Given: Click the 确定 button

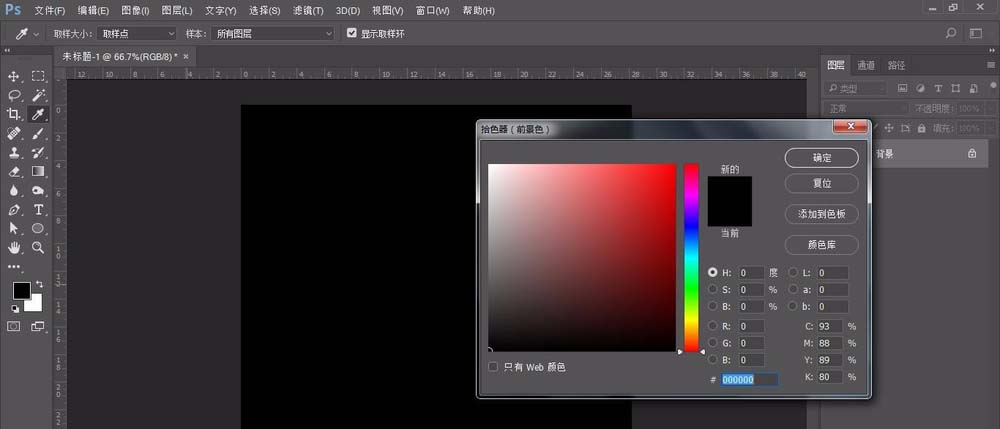Looking at the screenshot, I should click(821, 158).
